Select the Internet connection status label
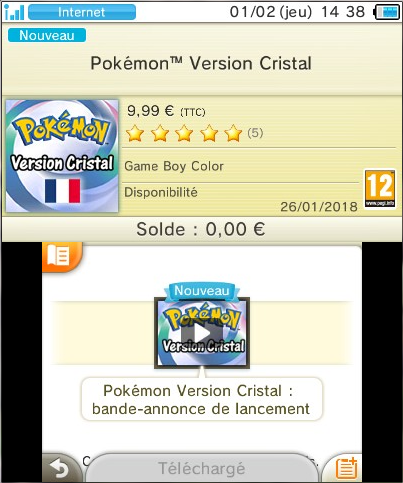The image size is (403, 483). click(x=82, y=12)
